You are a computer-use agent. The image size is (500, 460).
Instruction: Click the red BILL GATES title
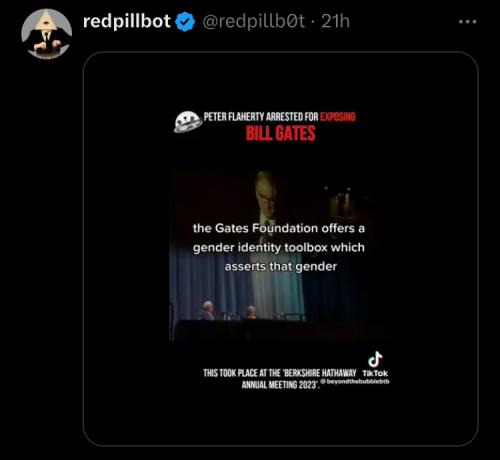pos(281,133)
